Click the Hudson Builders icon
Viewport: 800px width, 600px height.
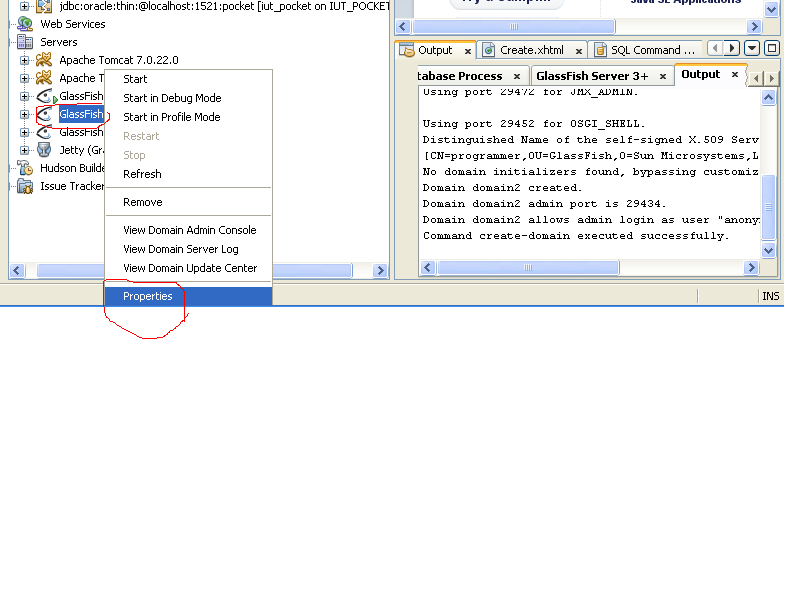tap(25, 168)
